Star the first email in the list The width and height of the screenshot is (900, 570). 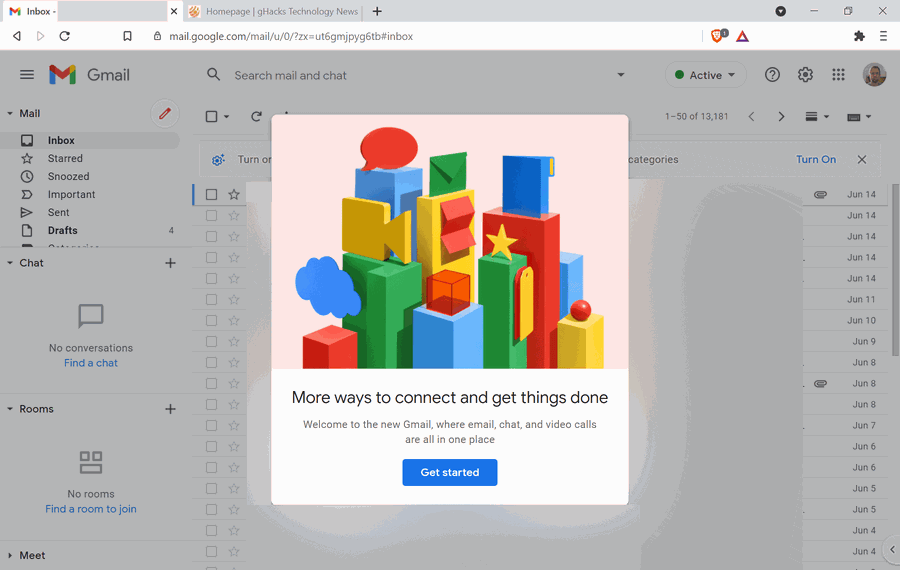(234, 195)
